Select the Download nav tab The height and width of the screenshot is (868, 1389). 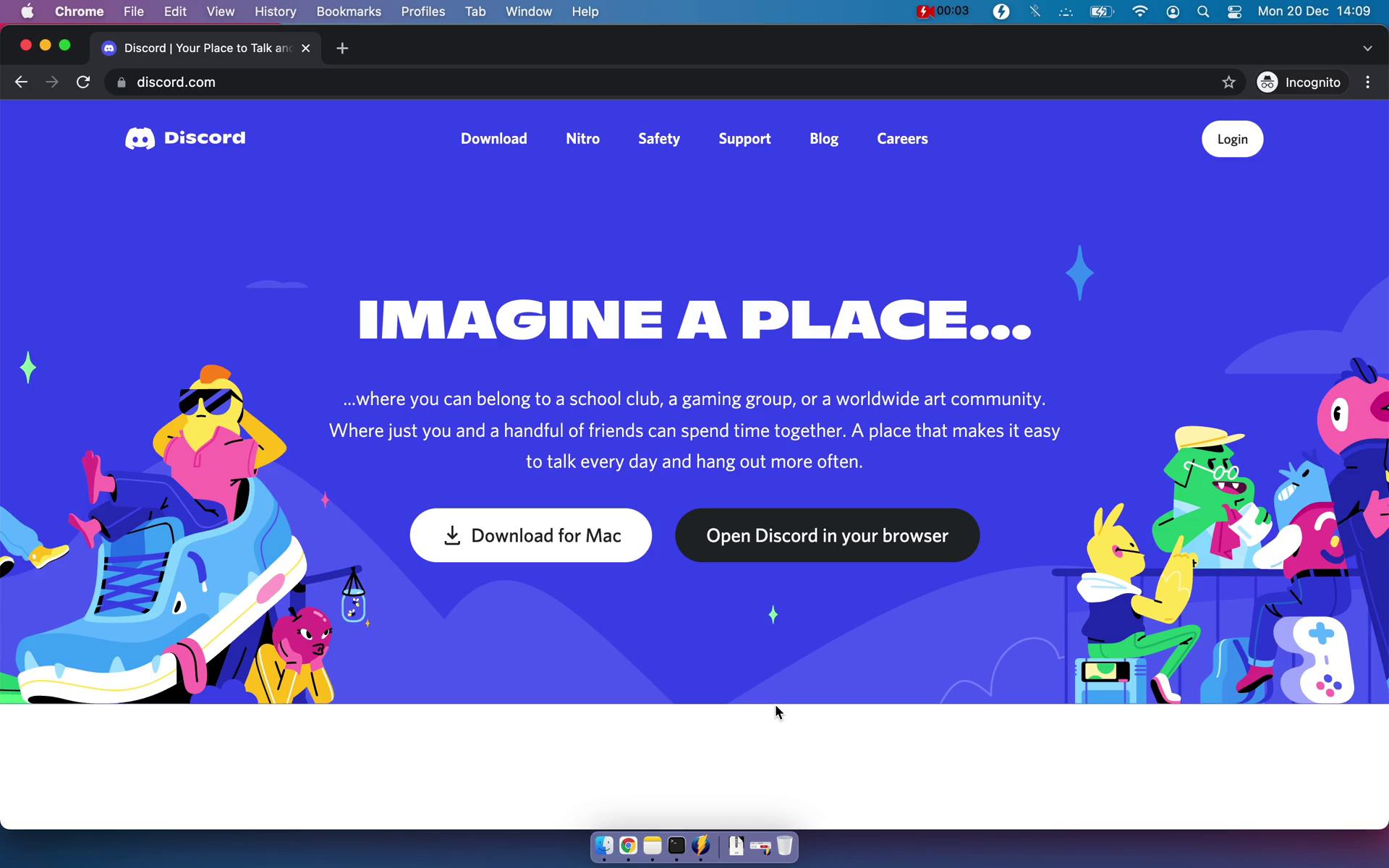coord(493,138)
